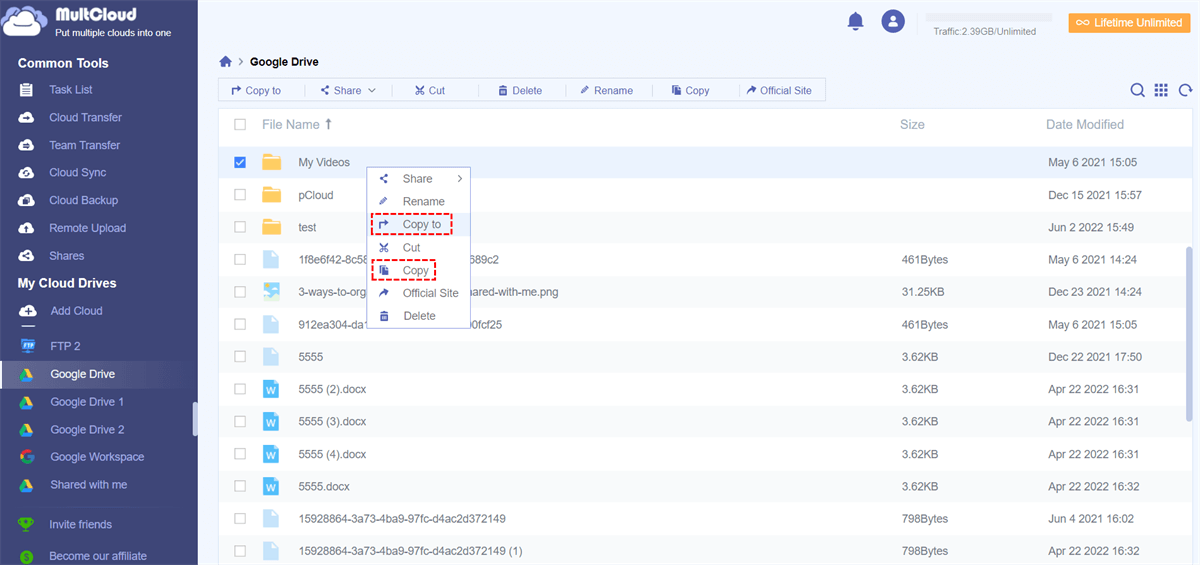The width and height of the screenshot is (1200, 565).
Task: Go to home breadcrumb icon
Action: pyautogui.click(x=226, y=62)
